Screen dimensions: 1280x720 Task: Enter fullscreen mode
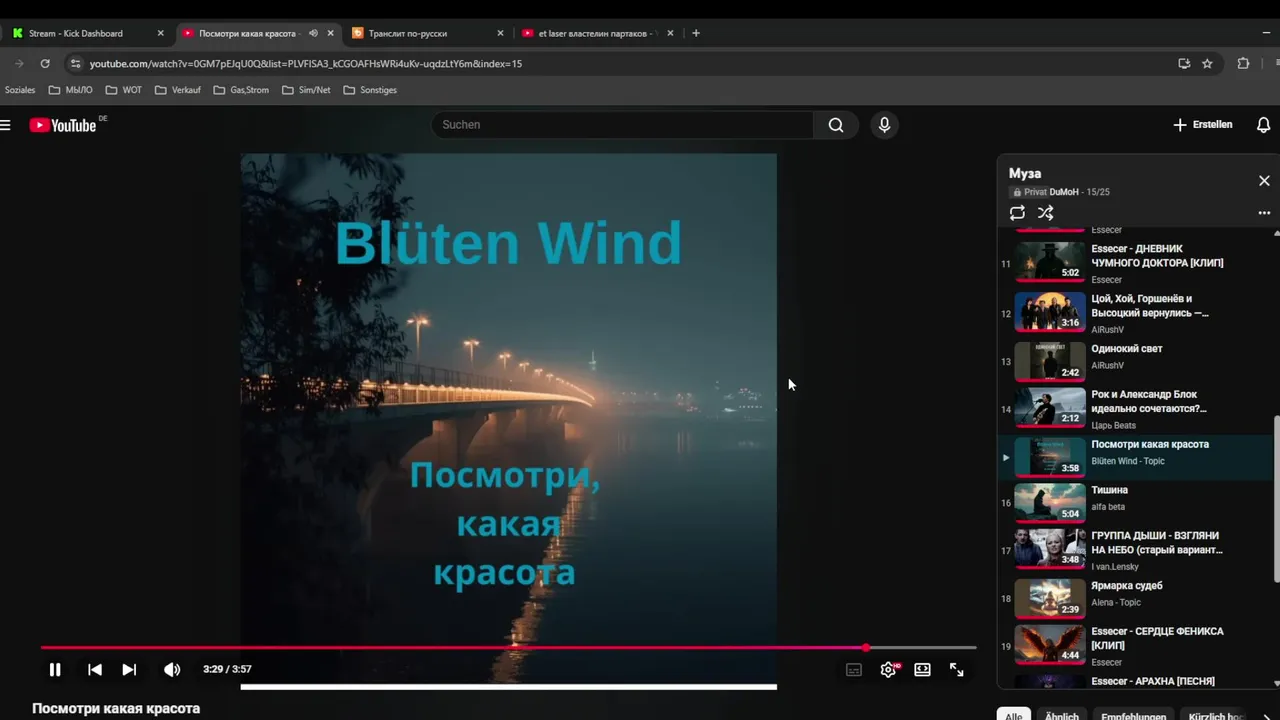click(957, 670)
